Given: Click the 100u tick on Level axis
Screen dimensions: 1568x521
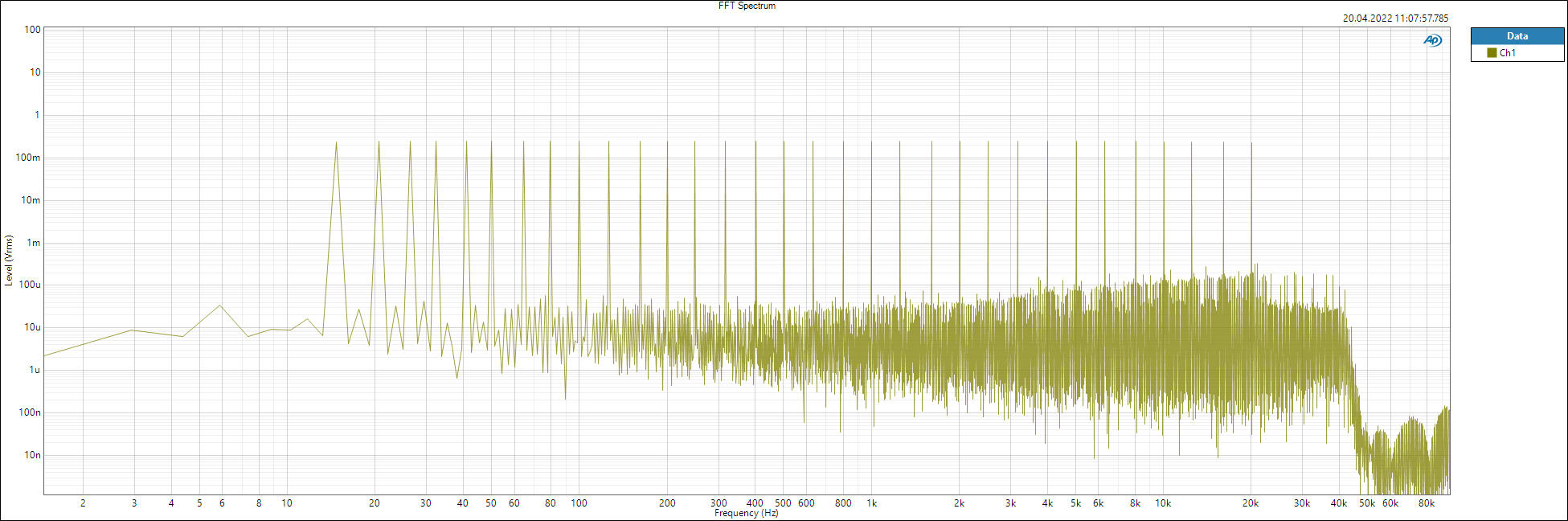Looking at the screenshot, I should click(30, 285).
